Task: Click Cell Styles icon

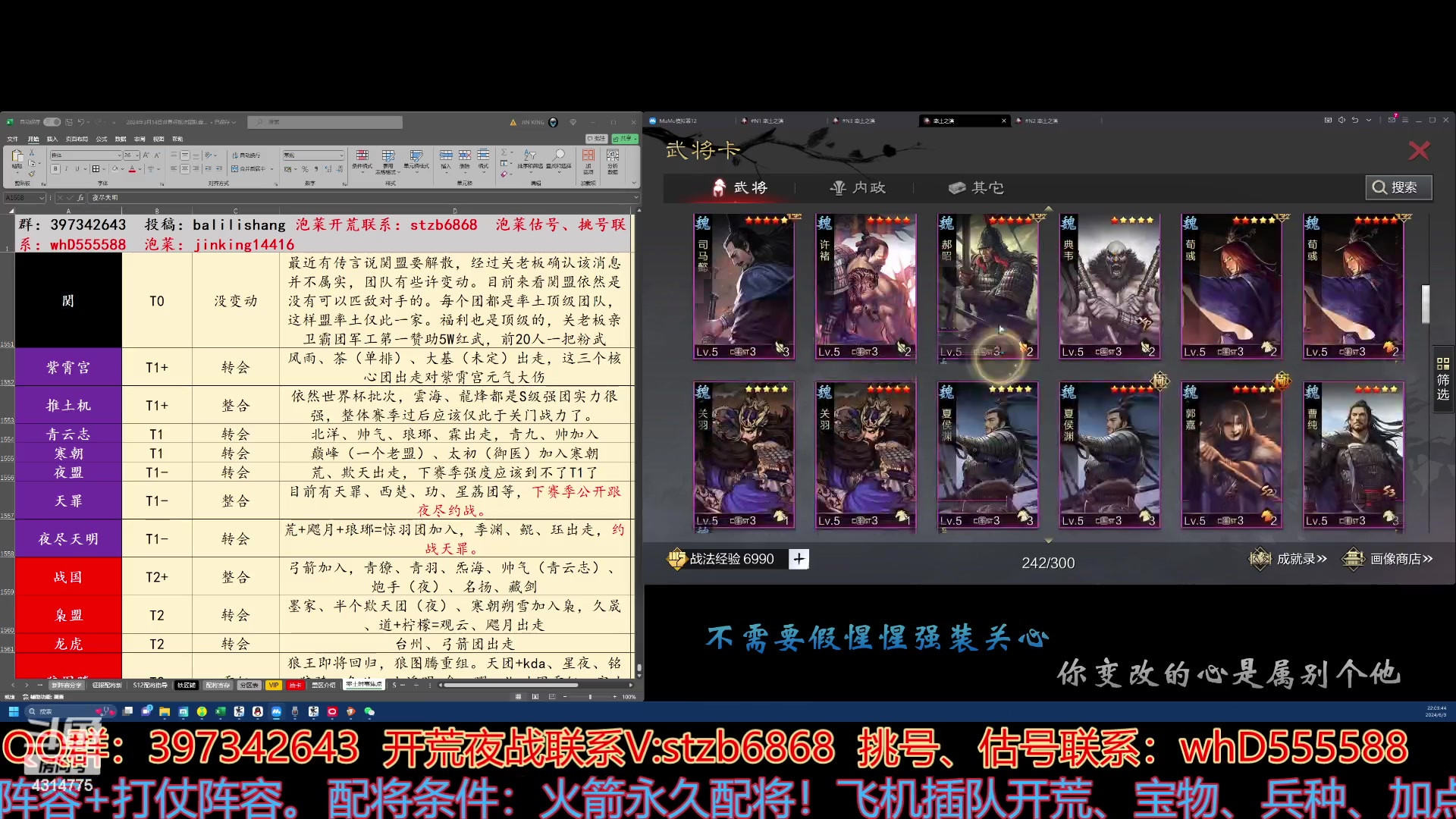Action: (416, 155)
